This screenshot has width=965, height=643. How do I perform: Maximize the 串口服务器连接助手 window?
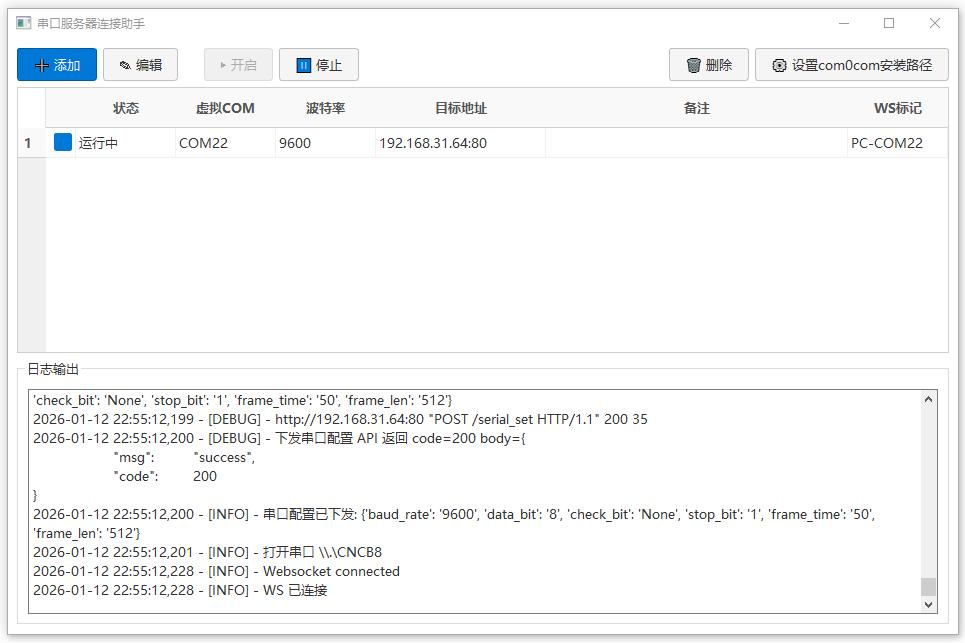(x=889, y=23)
